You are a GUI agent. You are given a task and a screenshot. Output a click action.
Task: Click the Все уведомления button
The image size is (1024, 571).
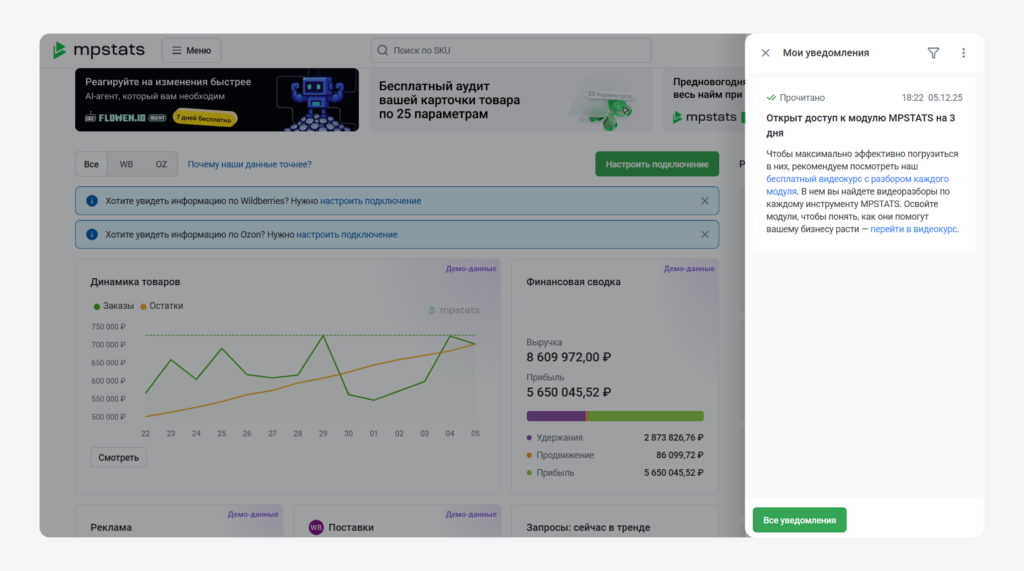click(x=799, y=520)
